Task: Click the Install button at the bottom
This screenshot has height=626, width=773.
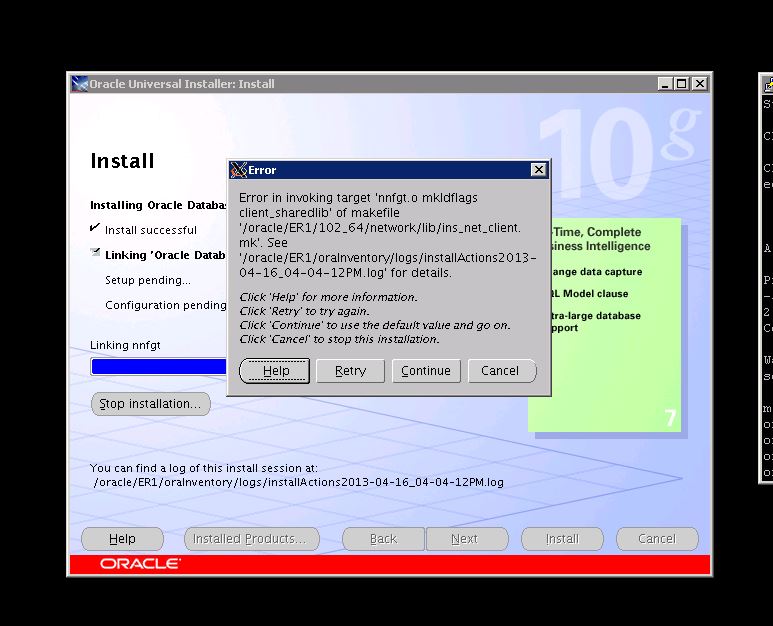Action: point(562,539)
